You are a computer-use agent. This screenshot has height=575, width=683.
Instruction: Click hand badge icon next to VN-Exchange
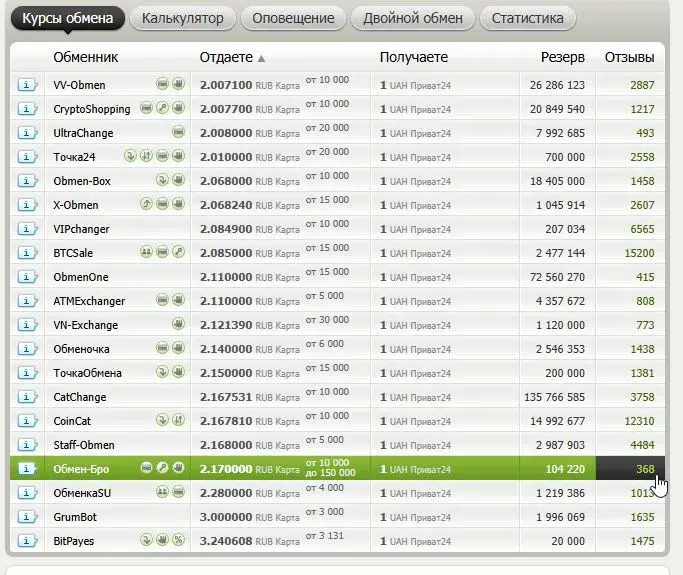coord(178,324)
